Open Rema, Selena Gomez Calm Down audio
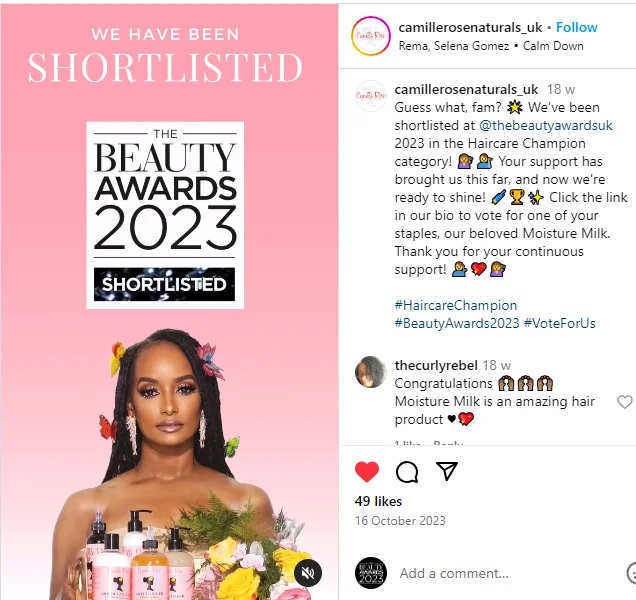The height and width of the screenshot is (600, 636). (491, 46)
